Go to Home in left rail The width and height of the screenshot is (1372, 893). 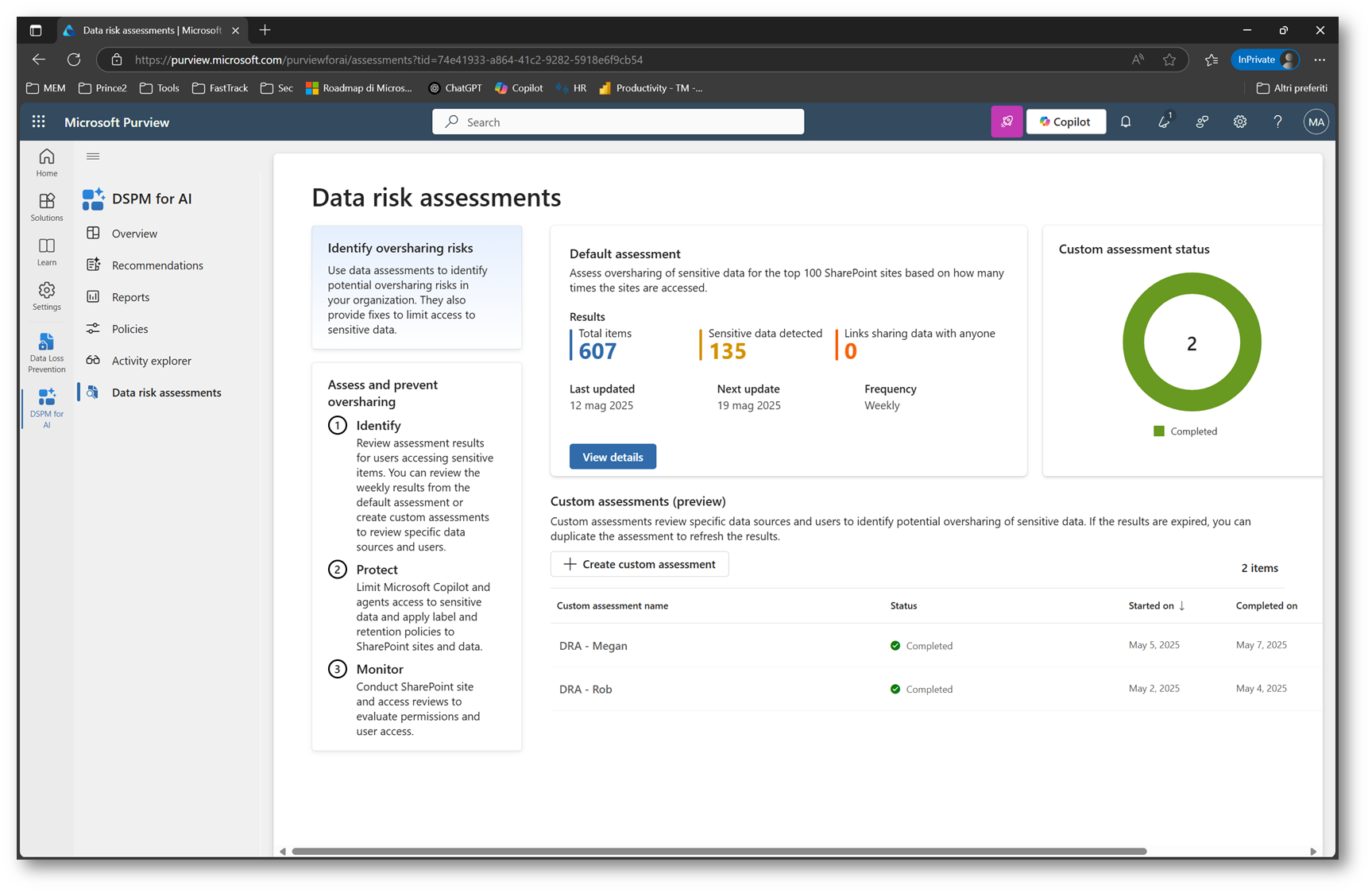(47, 162)
